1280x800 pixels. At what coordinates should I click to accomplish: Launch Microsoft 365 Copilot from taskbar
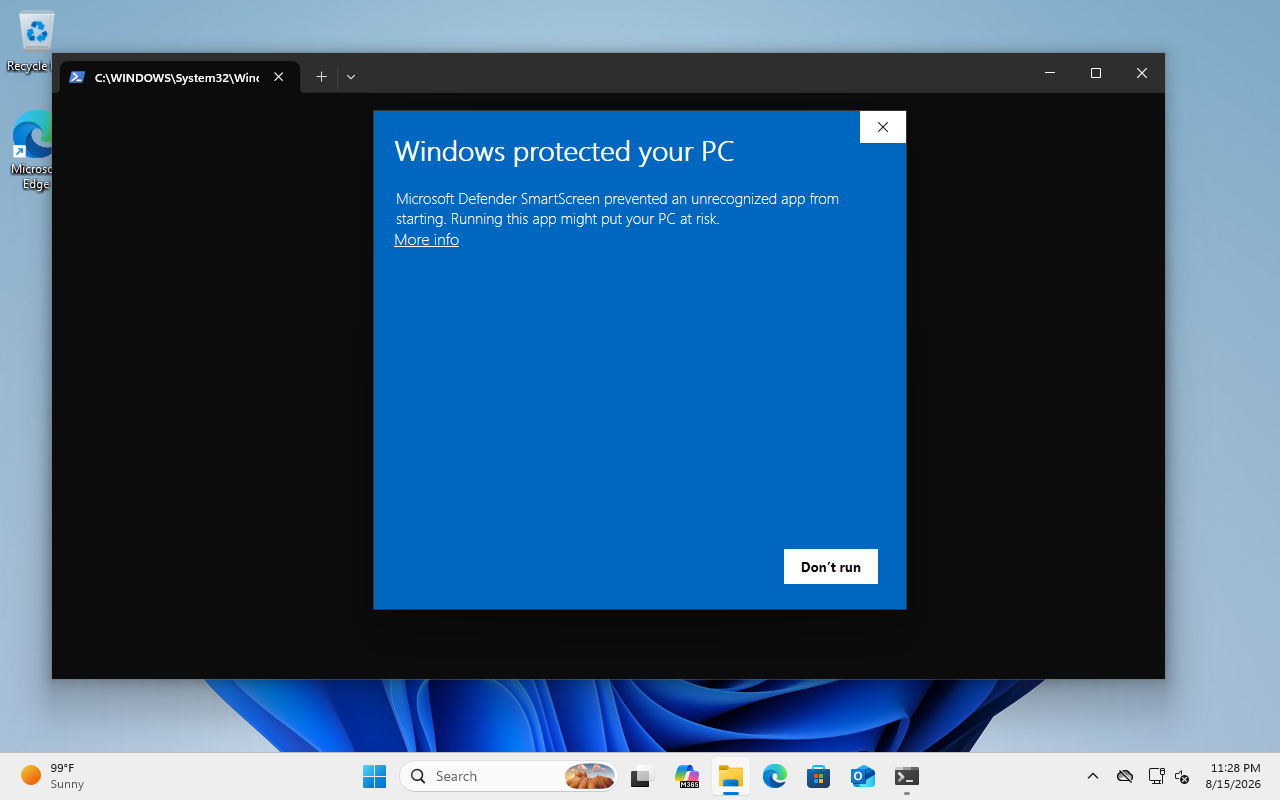(x=687, y=776)
